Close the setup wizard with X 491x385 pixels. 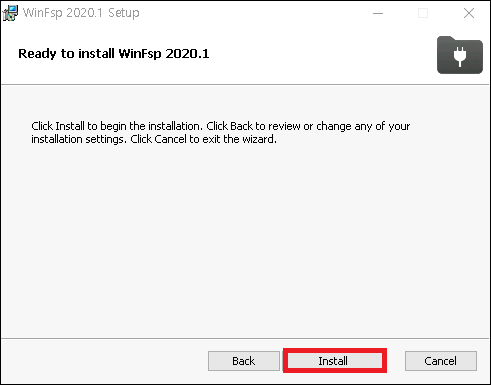tap(469, 13)
